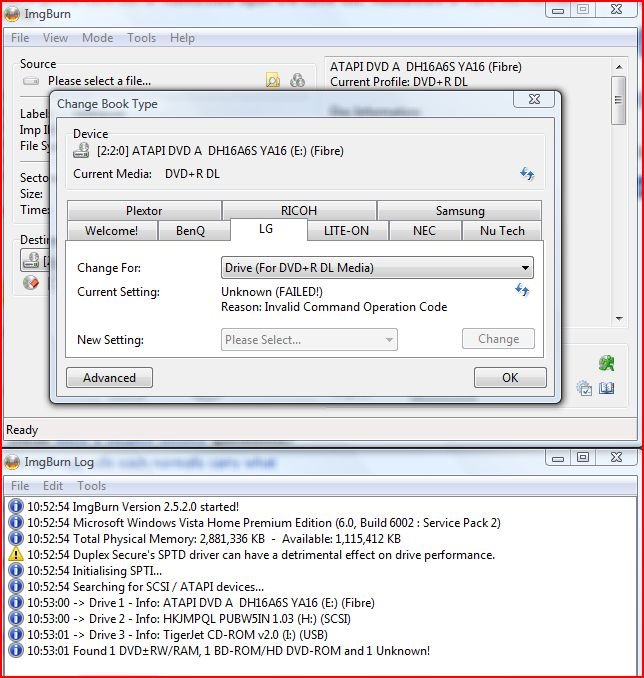Refresh the current media in Device section

pos(527,174)
